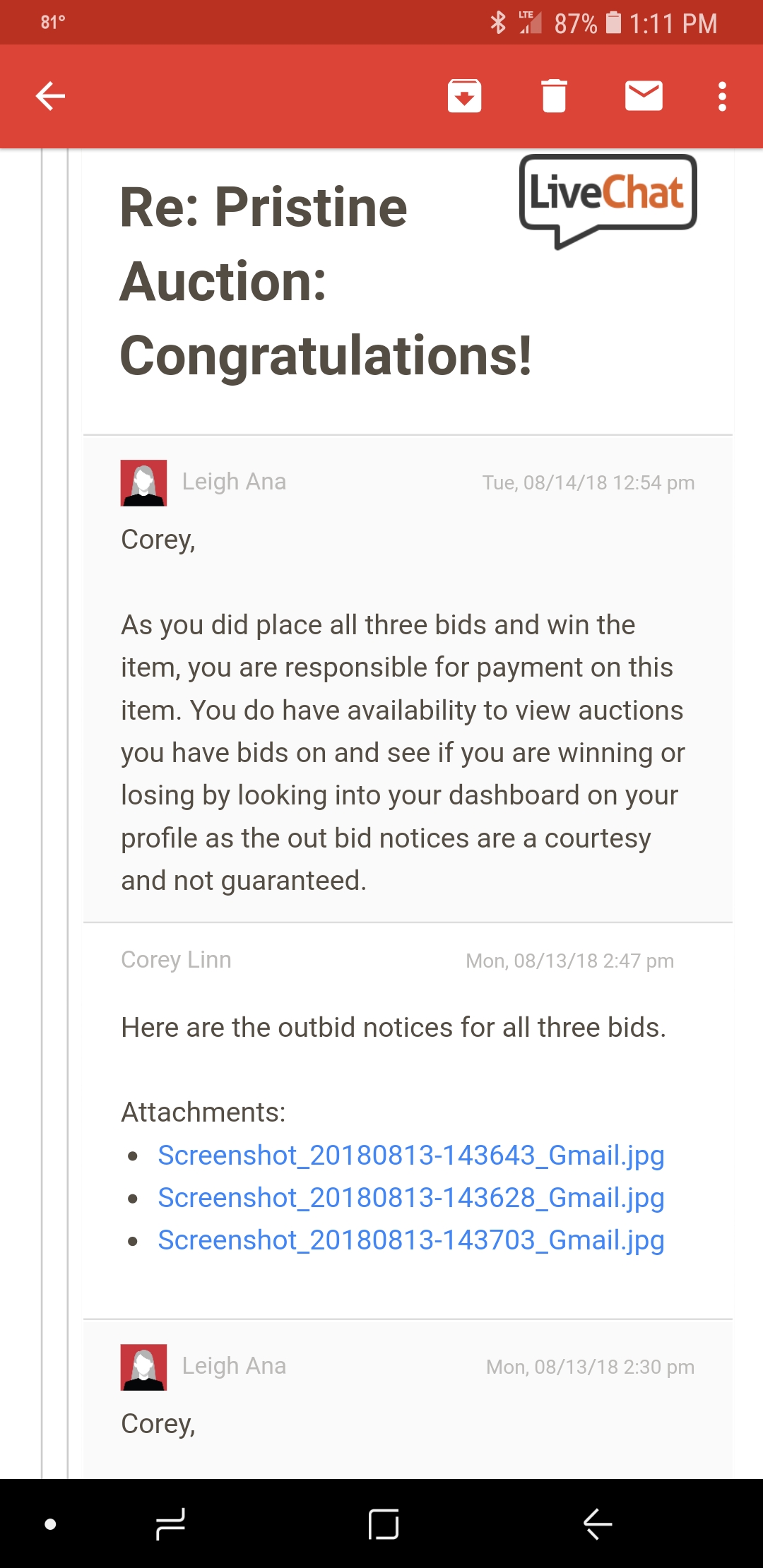Tap the Android recent apps button

170,1524
